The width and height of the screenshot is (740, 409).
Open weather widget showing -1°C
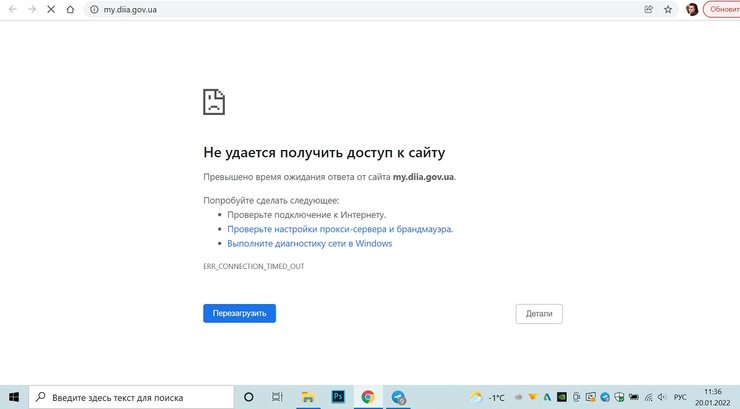[x=487, y=398]
